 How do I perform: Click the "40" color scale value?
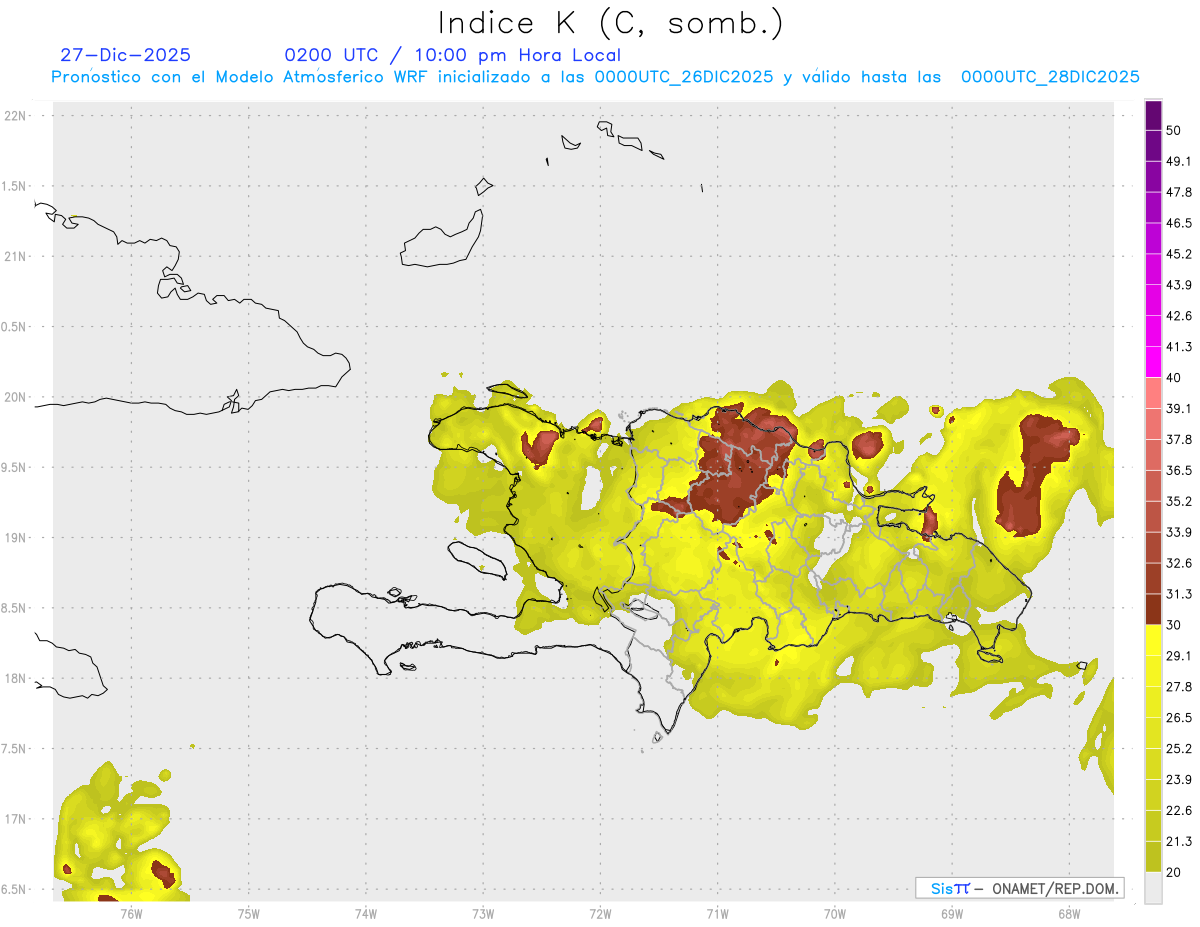1174,378
